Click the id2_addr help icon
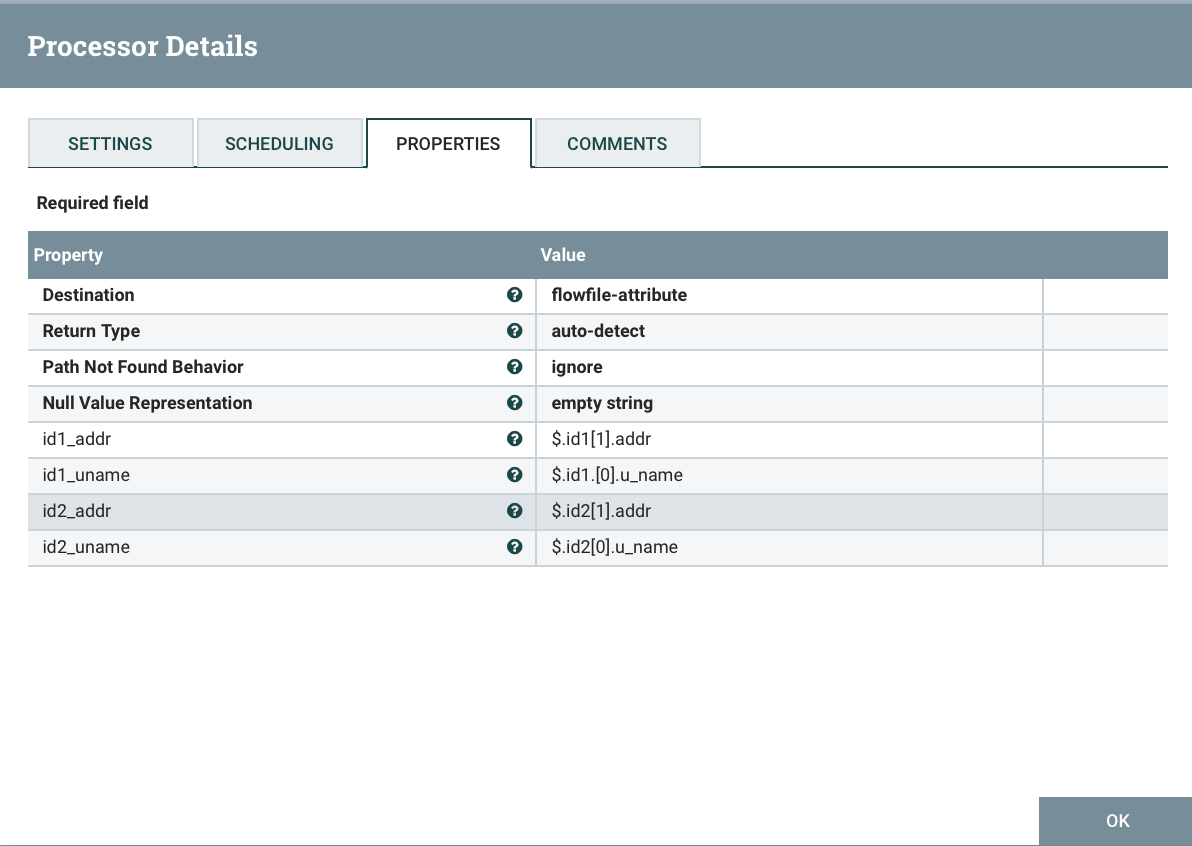The width and height of the screenshot is (1192, 846). pyautogui.click(x=514, y=511)
